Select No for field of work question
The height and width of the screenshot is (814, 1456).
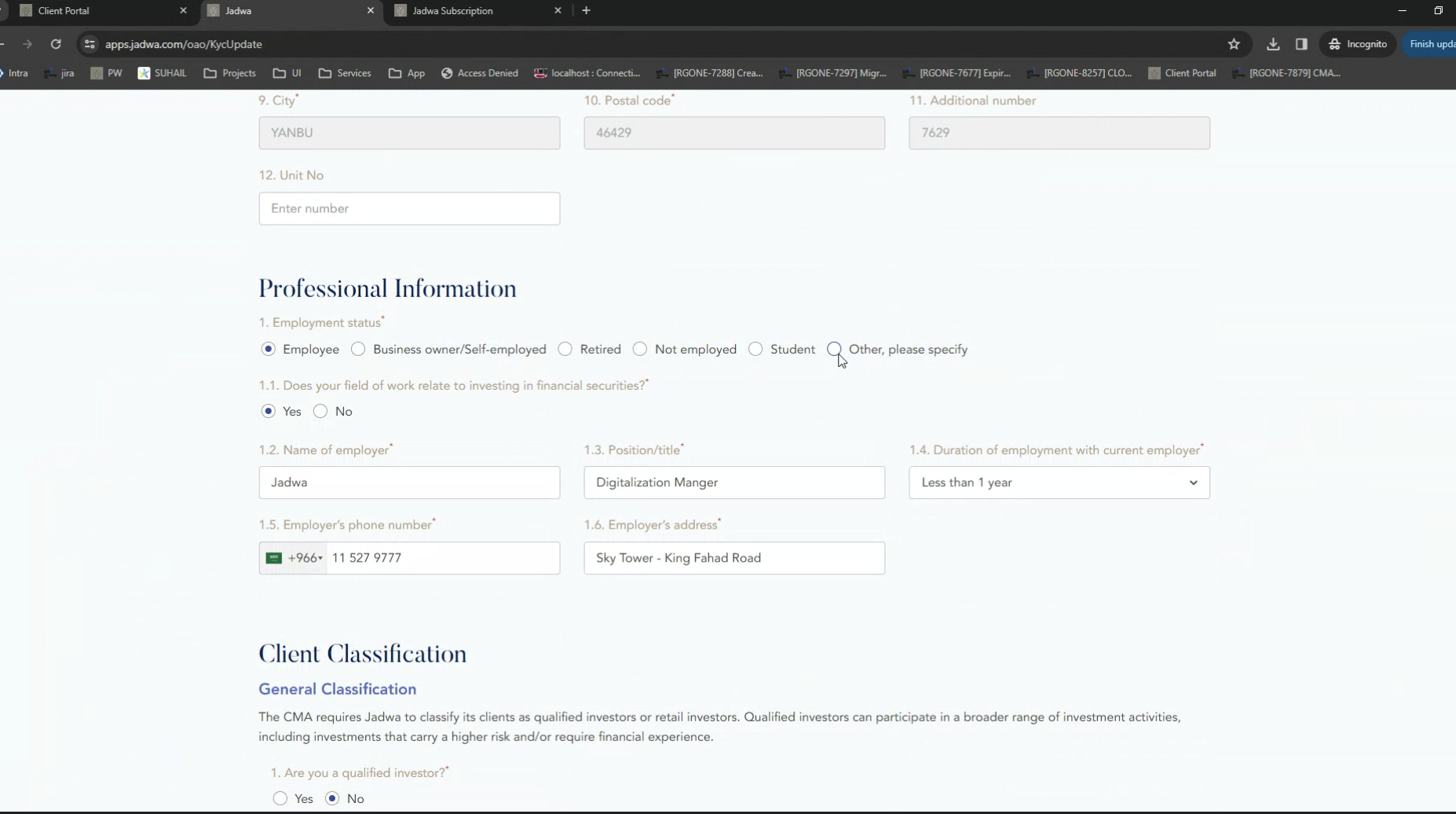(320, 411)
